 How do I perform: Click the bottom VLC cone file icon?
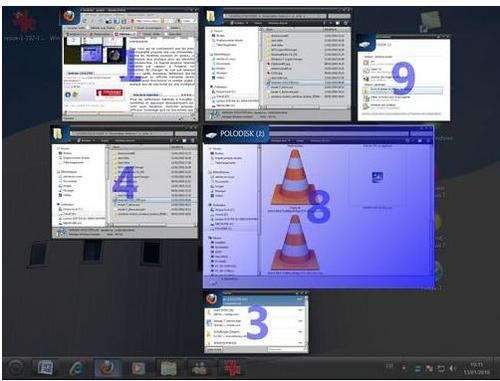tap(295, 242)
